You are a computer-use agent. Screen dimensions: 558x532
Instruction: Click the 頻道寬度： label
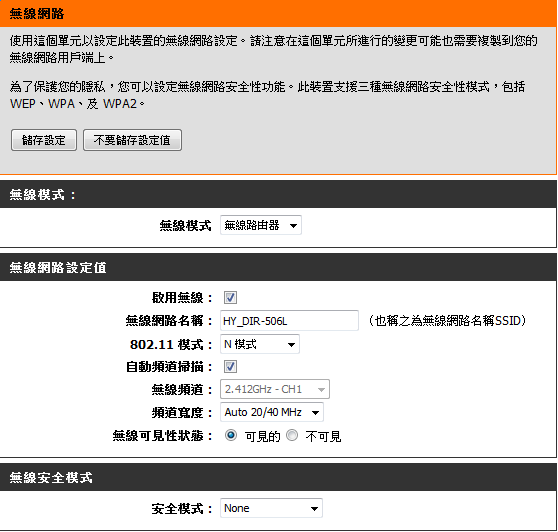182,412
